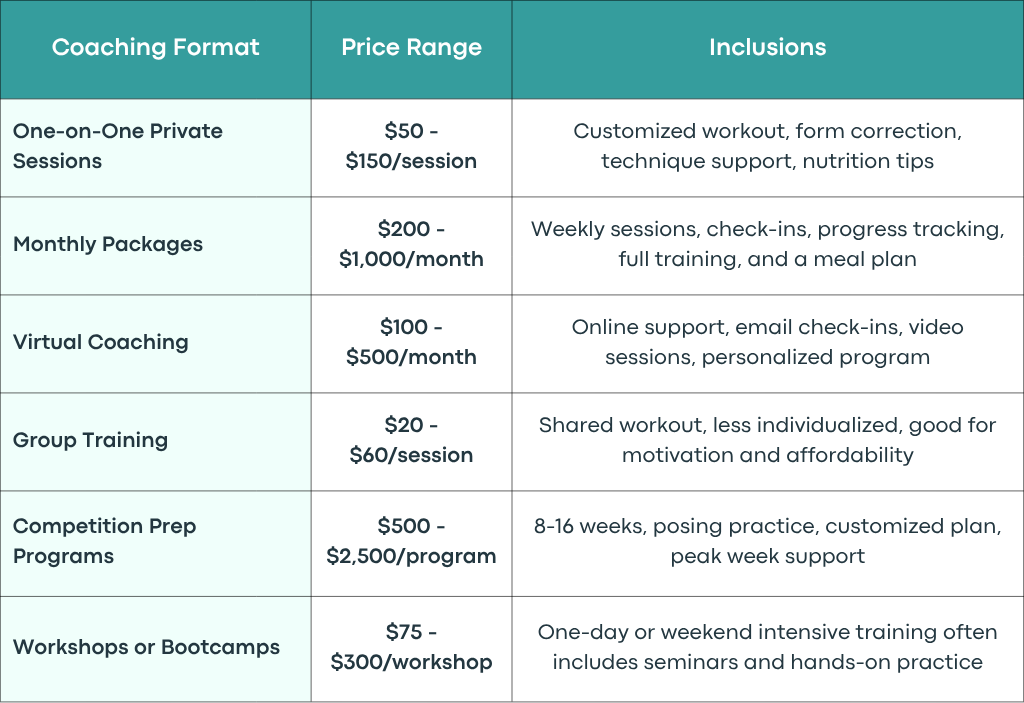Viewport: 1024px width, 703px height.
Task: Click the $100 - $500/month price cell
Action: pos(411,342)
